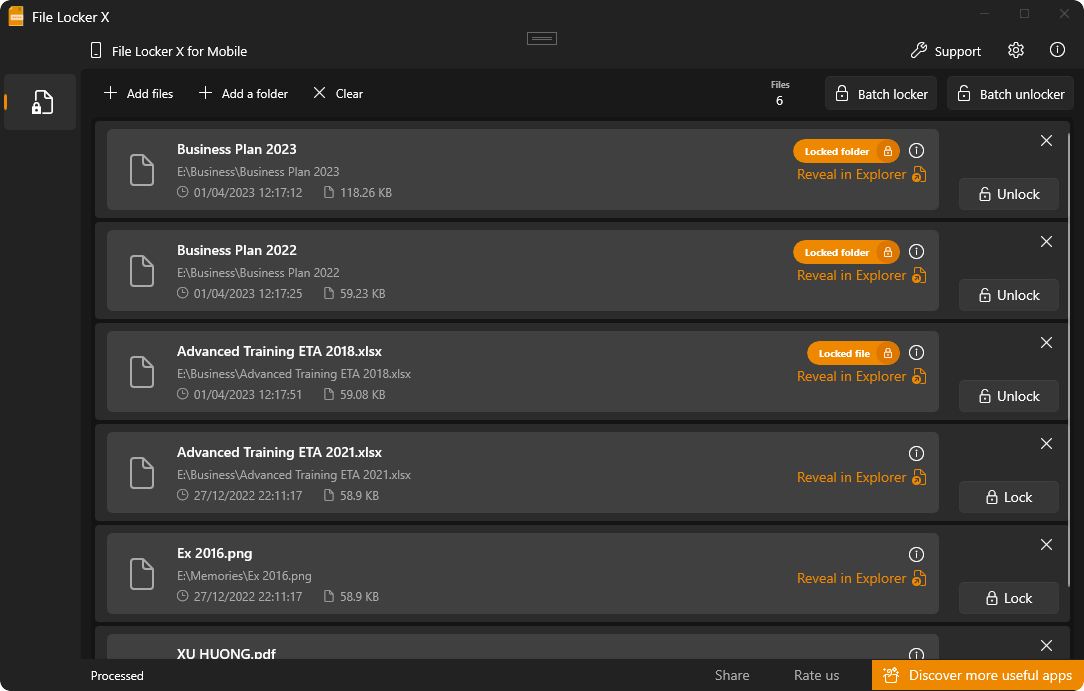Screen dimensions: 1084x691
Task: Click Locked folder badge for Business Plan 2022
Action: 846,252
